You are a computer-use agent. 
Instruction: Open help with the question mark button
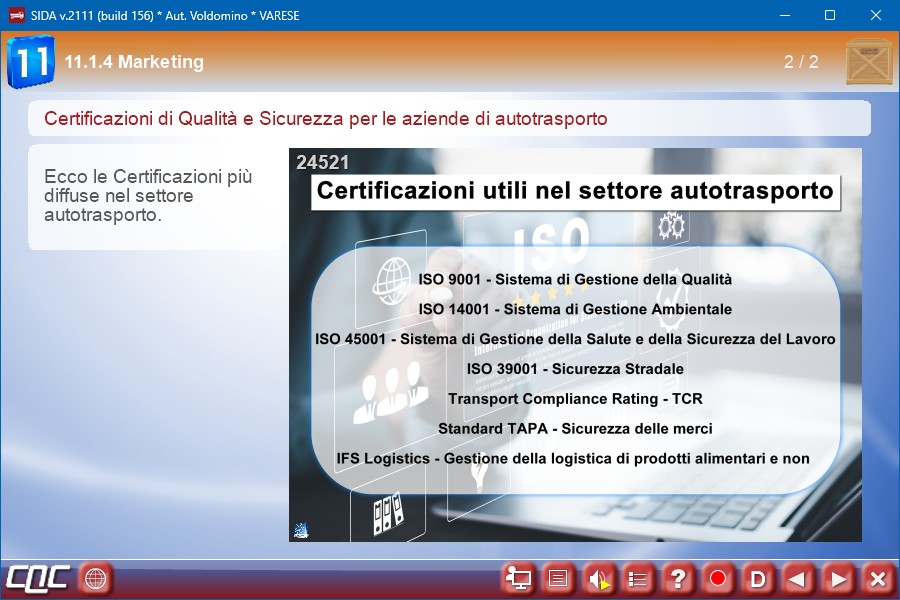tap(678, 578)
